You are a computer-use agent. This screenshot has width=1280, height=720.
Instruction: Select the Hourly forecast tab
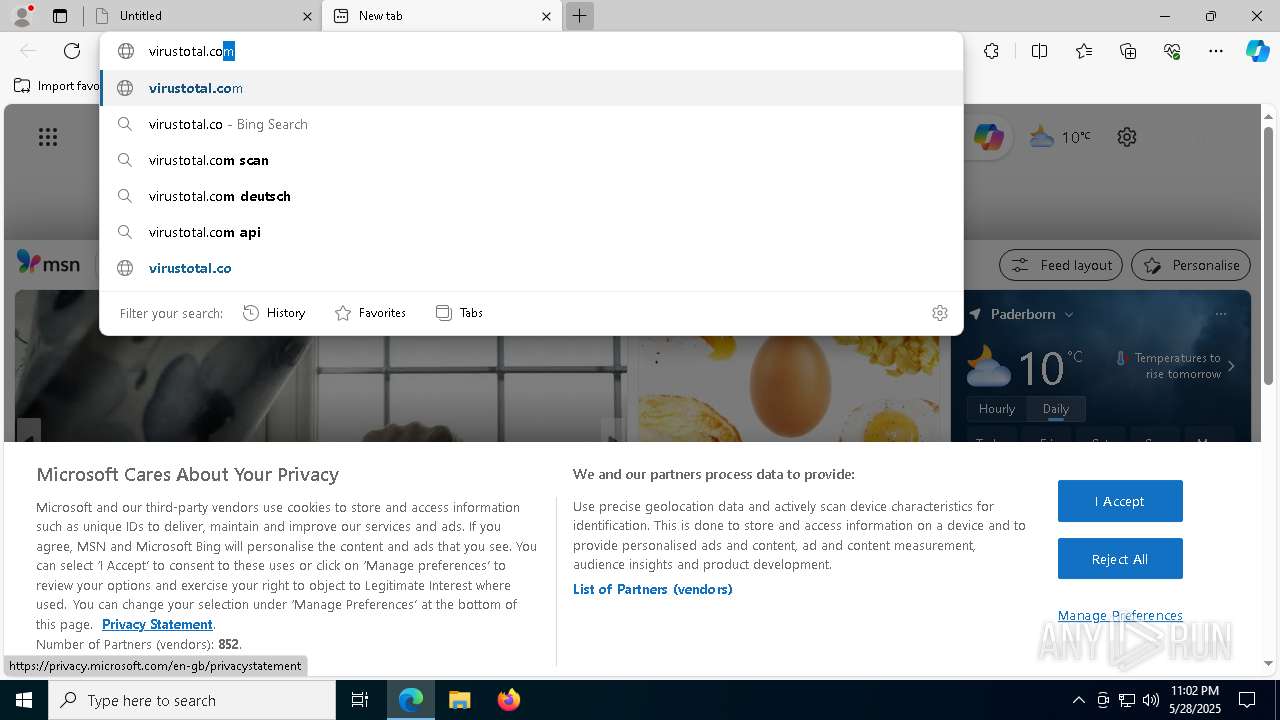click(x=997, y=409)
